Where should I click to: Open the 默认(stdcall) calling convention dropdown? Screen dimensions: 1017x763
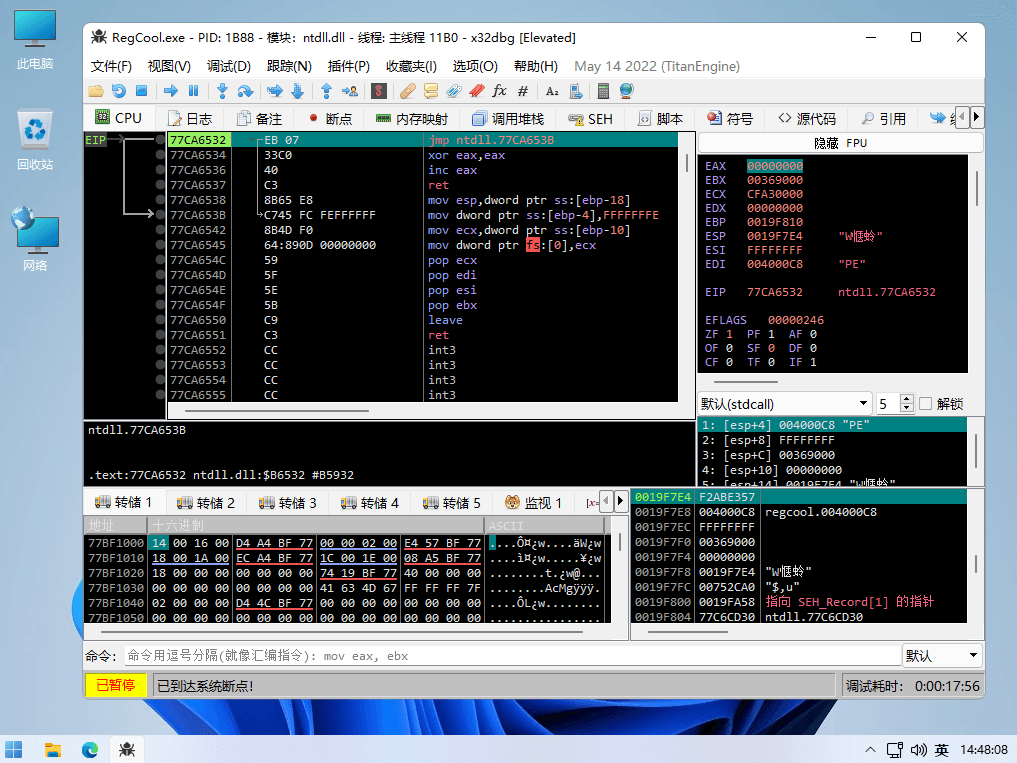tap(785, 404)
